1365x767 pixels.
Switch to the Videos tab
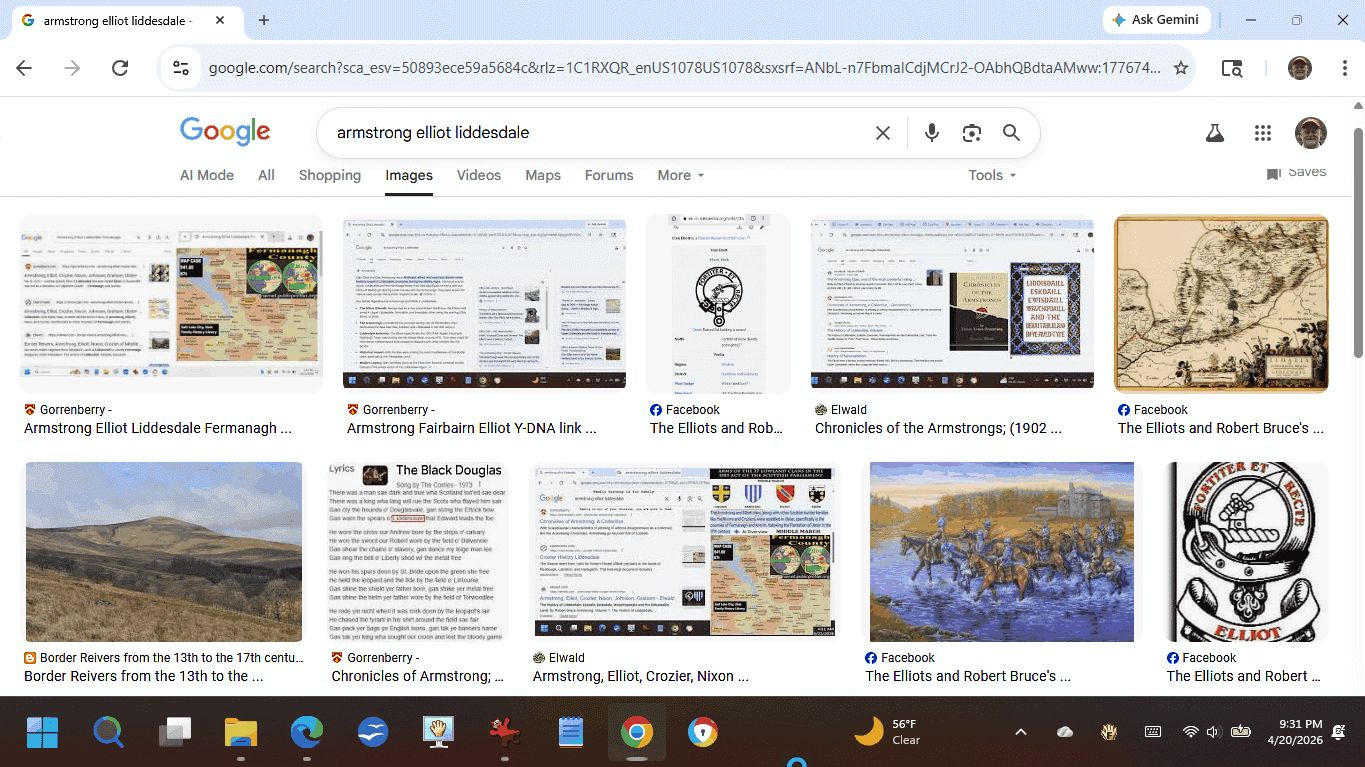[478, 175]
